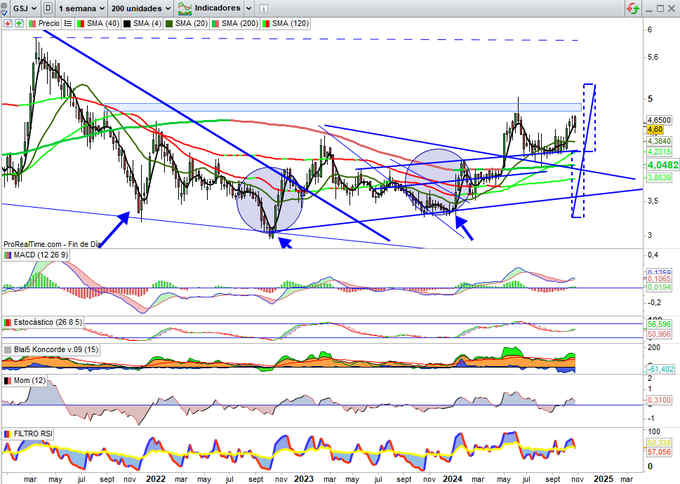Click the green 4,0482 value on the price axis
680x484 pixels.
(662, 165)
